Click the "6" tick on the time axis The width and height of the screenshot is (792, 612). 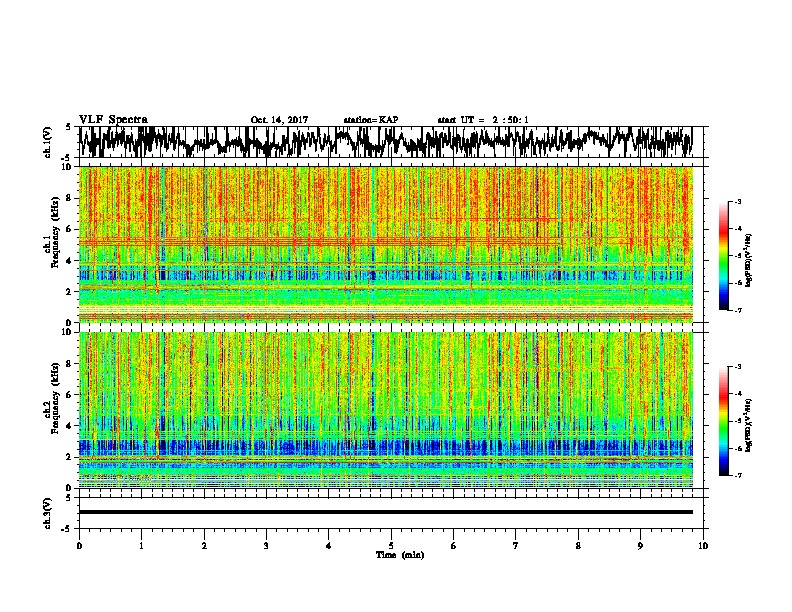[x=453, y=546]
